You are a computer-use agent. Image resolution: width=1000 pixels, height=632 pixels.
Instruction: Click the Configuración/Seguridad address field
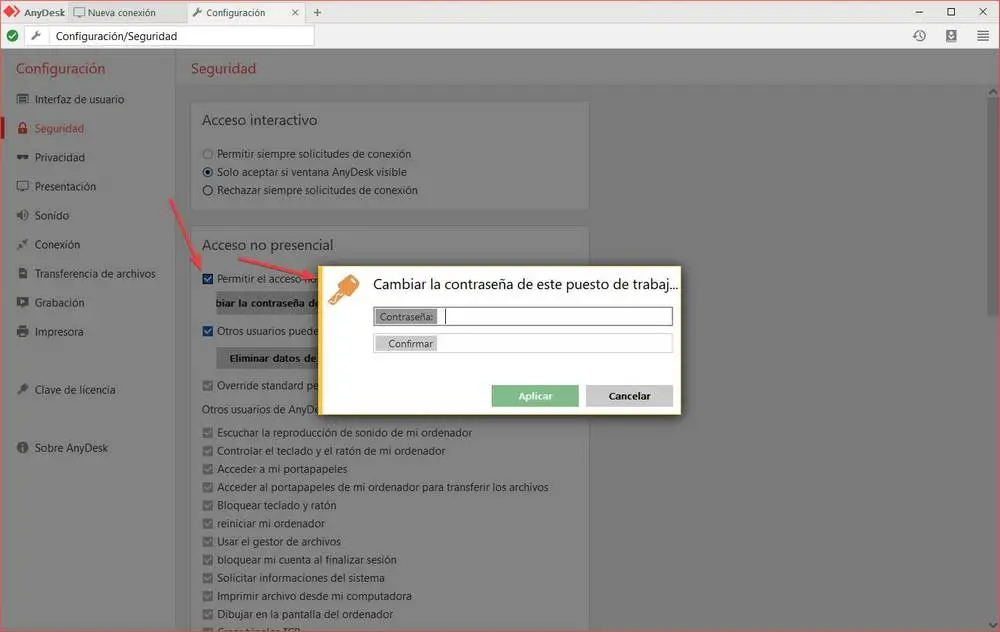182,36
